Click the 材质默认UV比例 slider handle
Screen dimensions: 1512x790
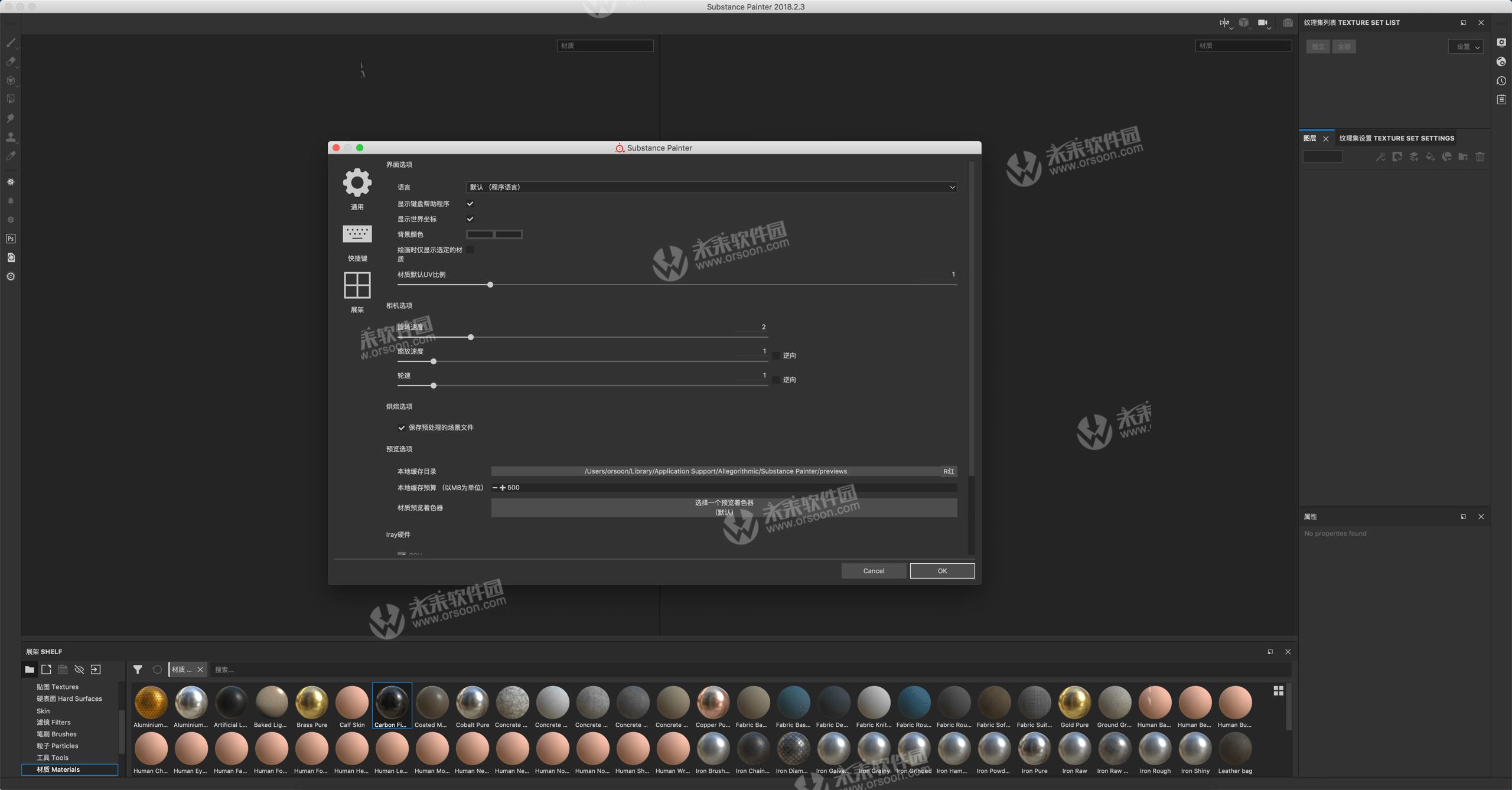pyautogui.click(x=490, y=285)
